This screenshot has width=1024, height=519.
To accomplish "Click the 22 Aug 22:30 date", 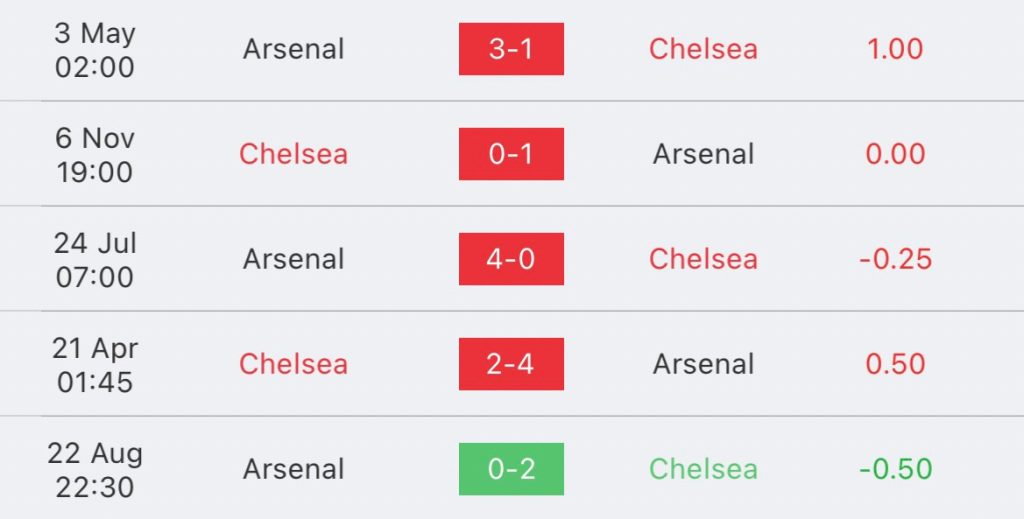I will point(95,470).
